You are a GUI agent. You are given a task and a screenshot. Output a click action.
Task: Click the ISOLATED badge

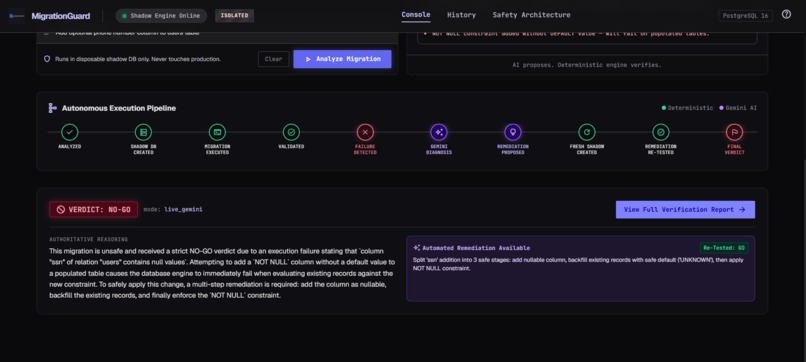pos(234,15)
